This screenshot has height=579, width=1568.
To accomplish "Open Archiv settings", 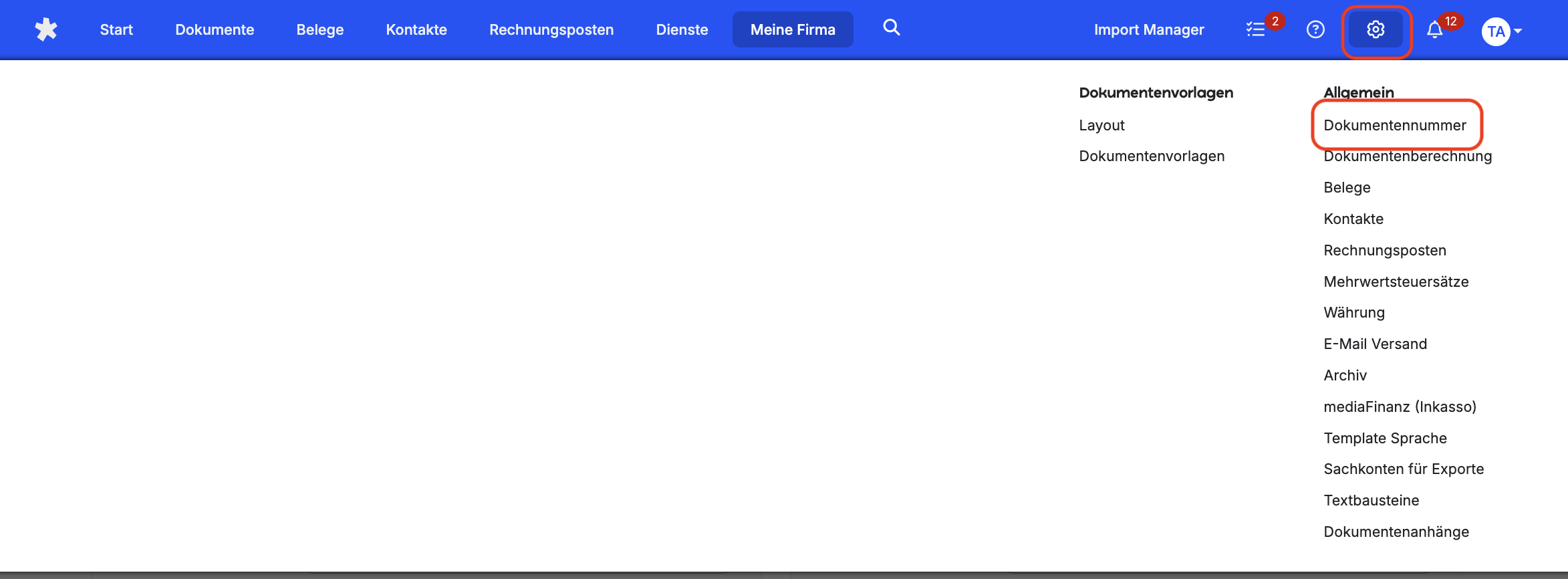I will 1345,375.
